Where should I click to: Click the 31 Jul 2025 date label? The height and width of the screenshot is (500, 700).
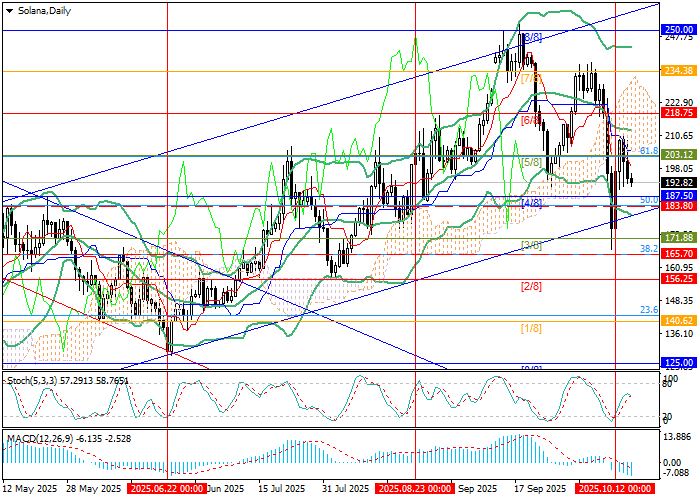347,489
